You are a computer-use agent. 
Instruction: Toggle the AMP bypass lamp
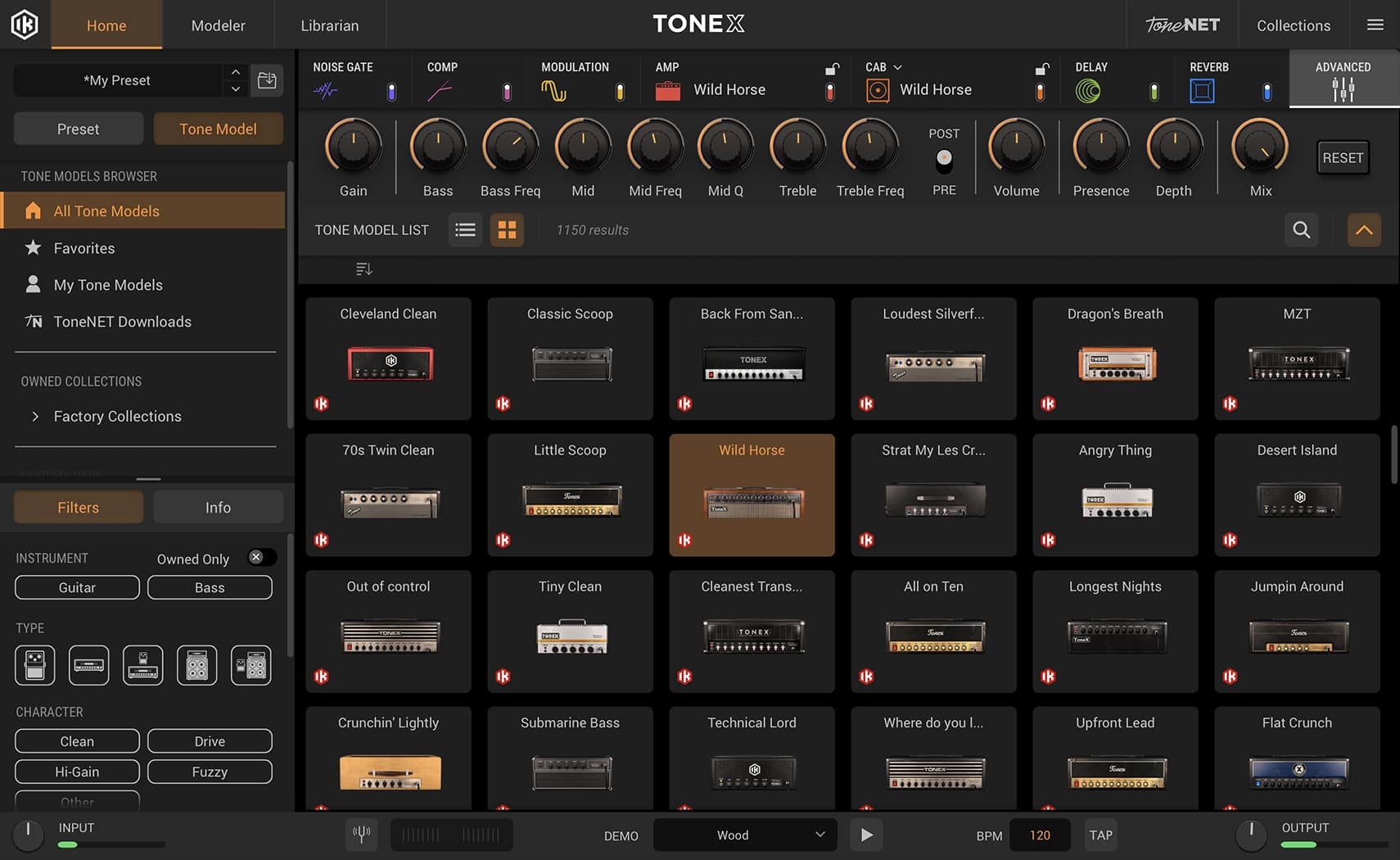click(829, 90)
